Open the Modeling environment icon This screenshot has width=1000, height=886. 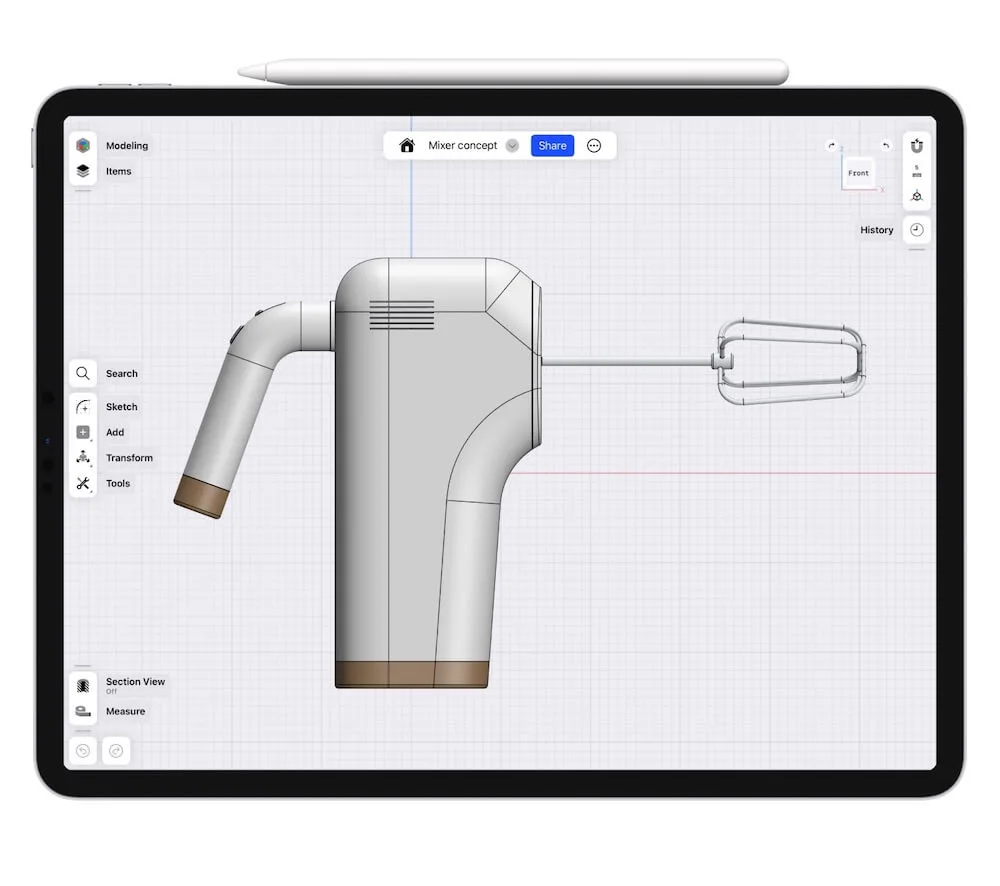pos(84,144)
